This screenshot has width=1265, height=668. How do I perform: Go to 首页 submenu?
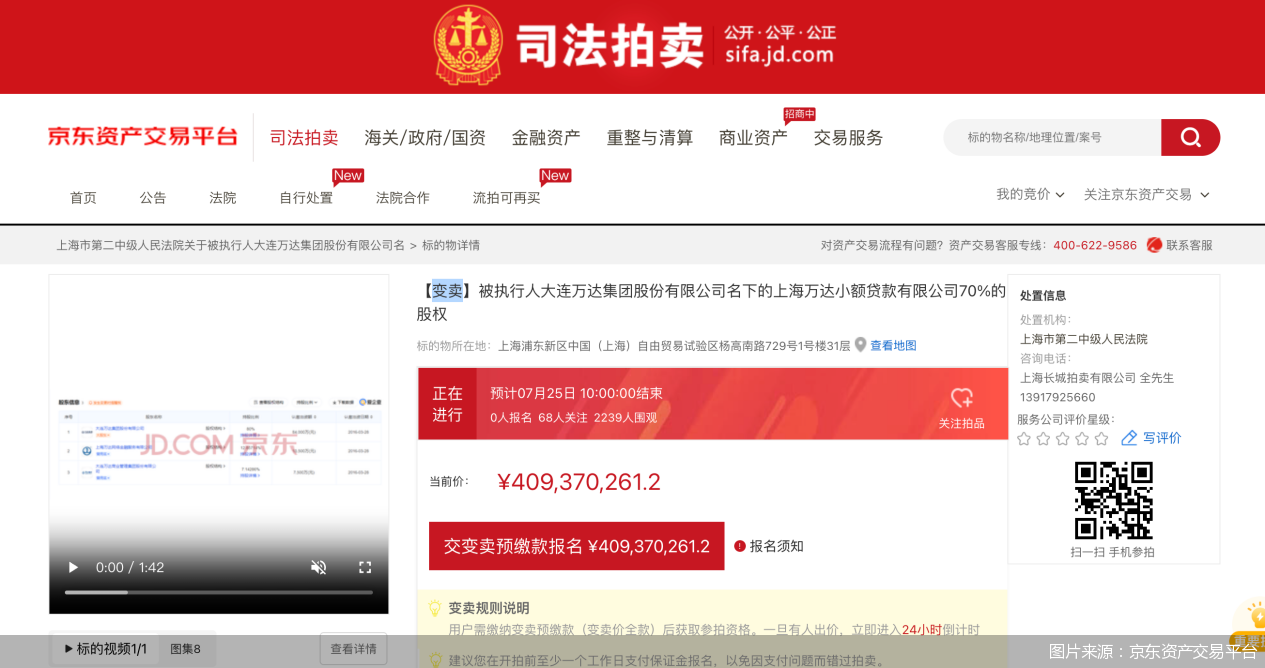pos(83,198)
